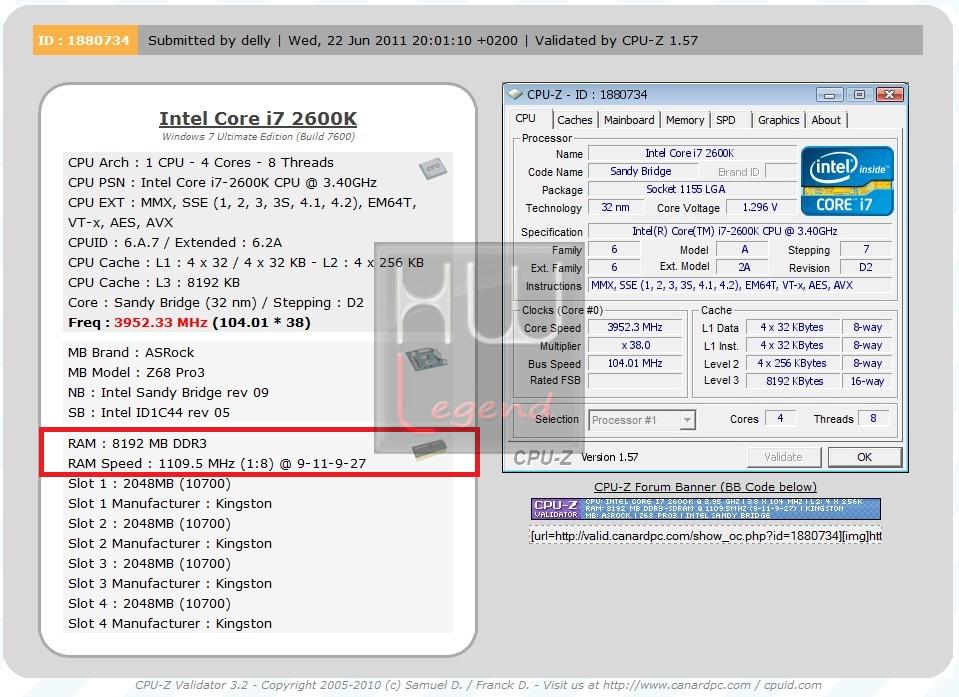Open the About tab

pyautogui.click(x=826, y=120)
